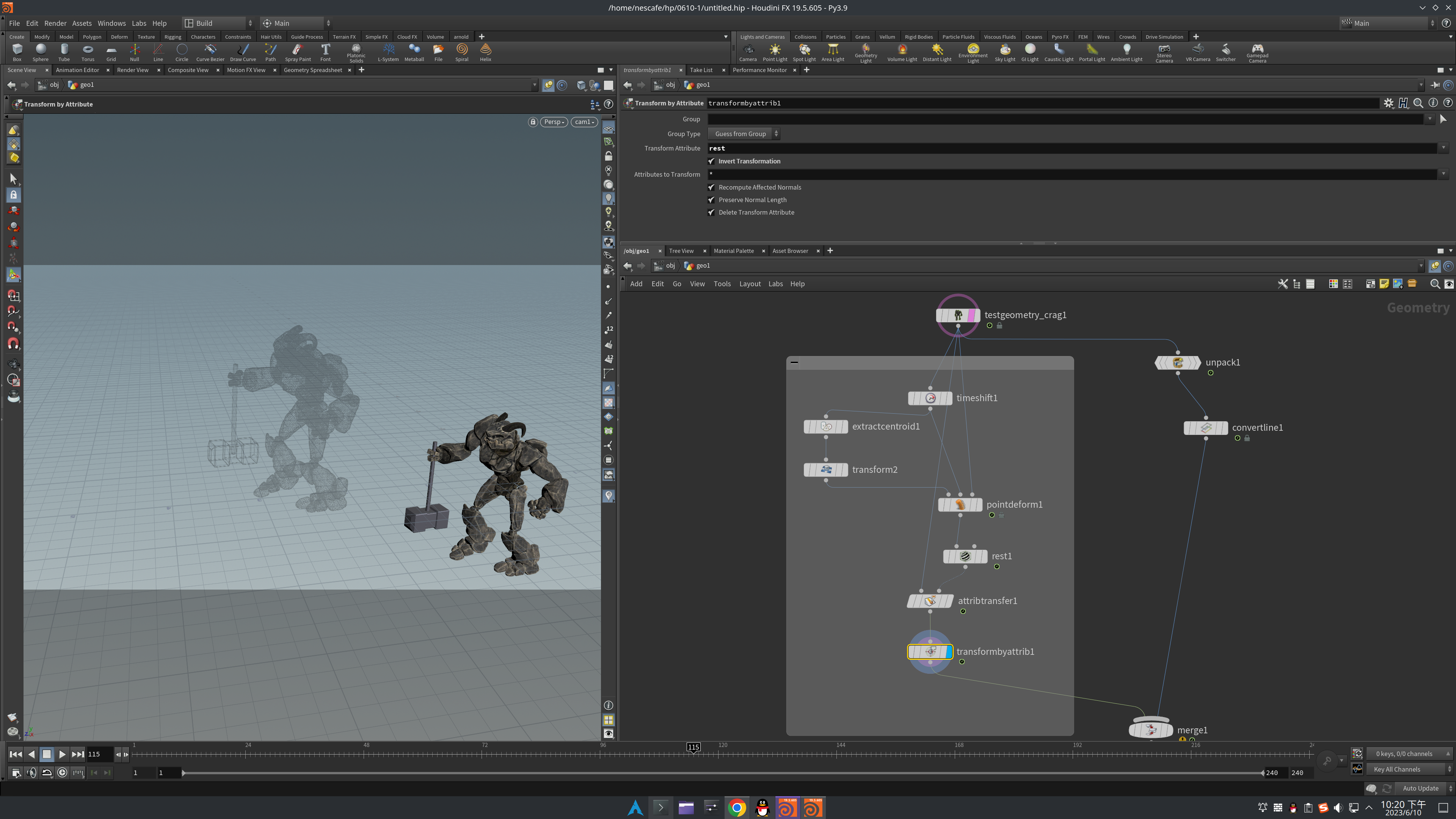Create an Environment Light

coord(973,53)
